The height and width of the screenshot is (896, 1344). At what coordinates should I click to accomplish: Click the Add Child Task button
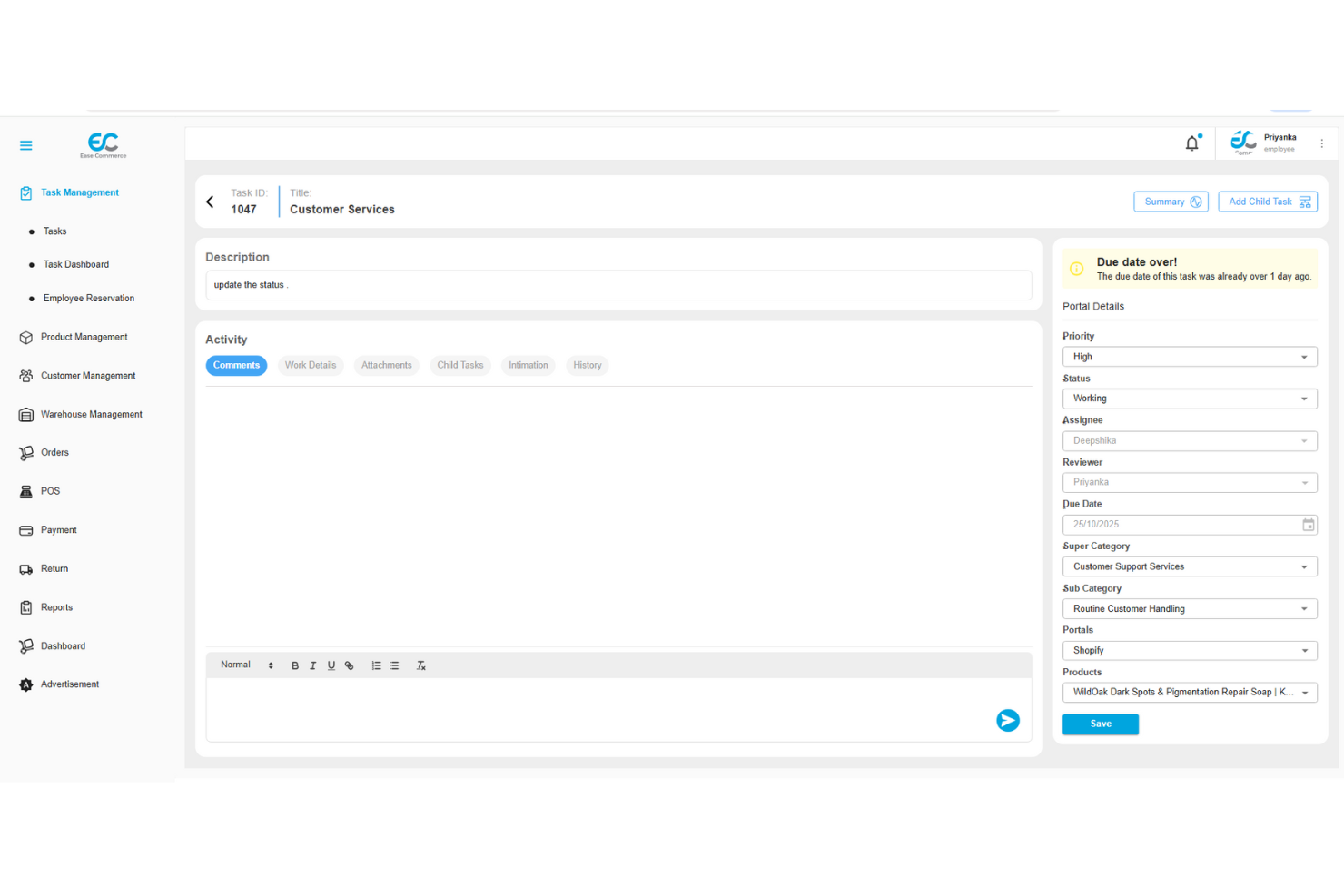[1268, 201]
